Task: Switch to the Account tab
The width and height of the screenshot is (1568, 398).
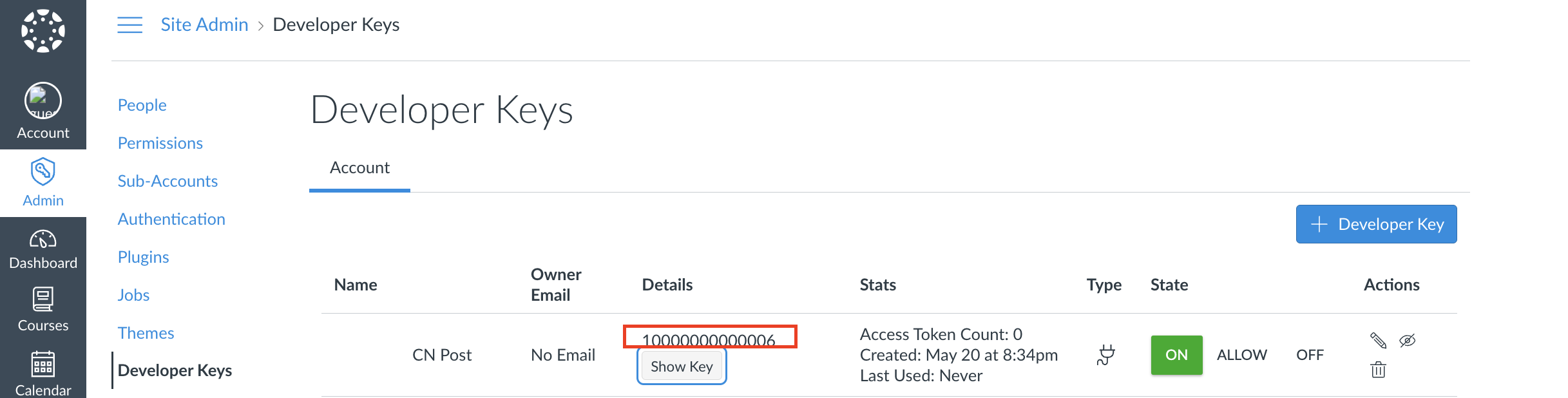Action: (359, 167)
